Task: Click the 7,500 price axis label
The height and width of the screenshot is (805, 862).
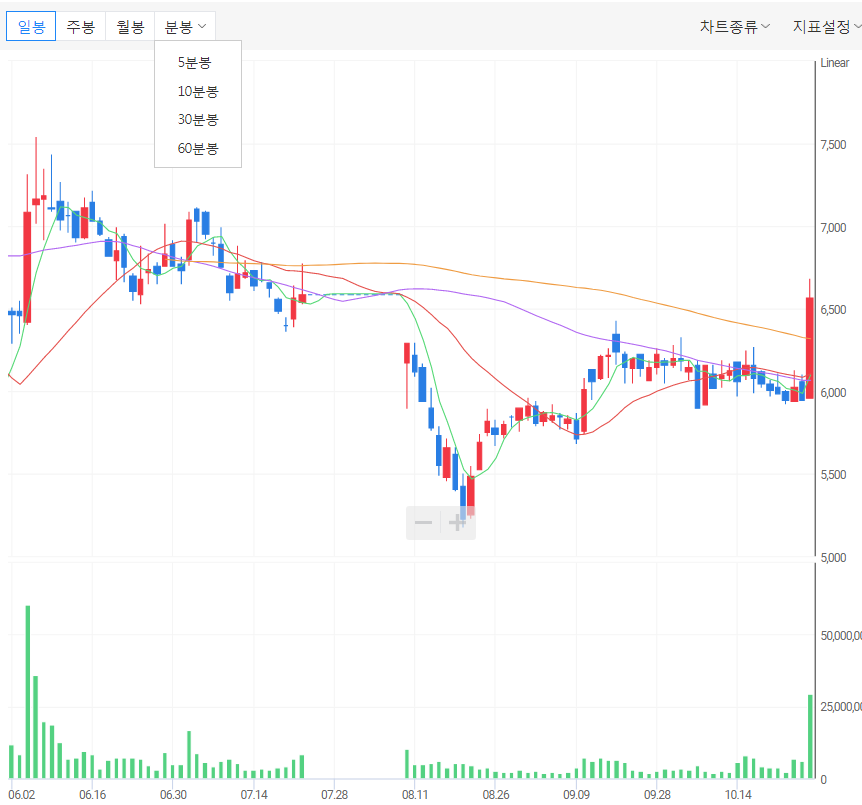Action: (x=833, y=145)
